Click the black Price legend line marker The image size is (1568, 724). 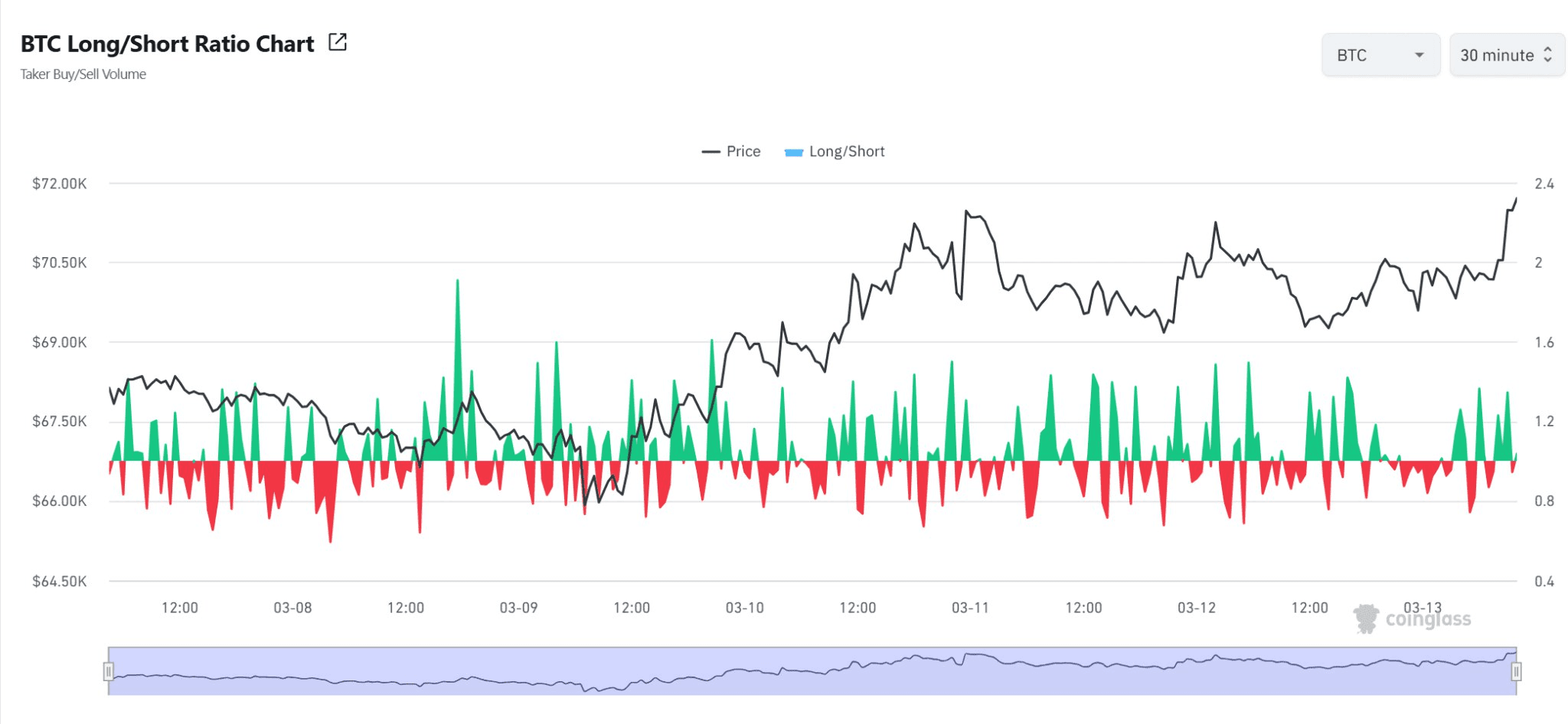click(x=710, y=152)
